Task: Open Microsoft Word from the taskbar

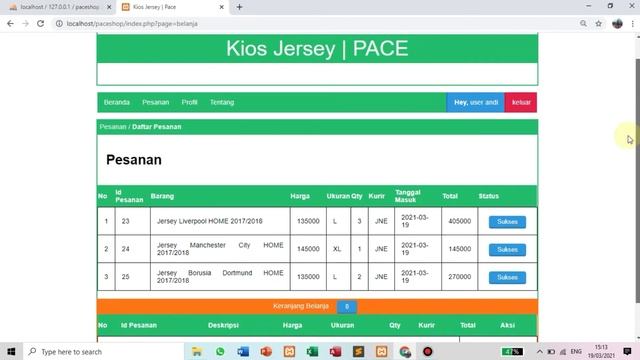Action: coord(243,351)
